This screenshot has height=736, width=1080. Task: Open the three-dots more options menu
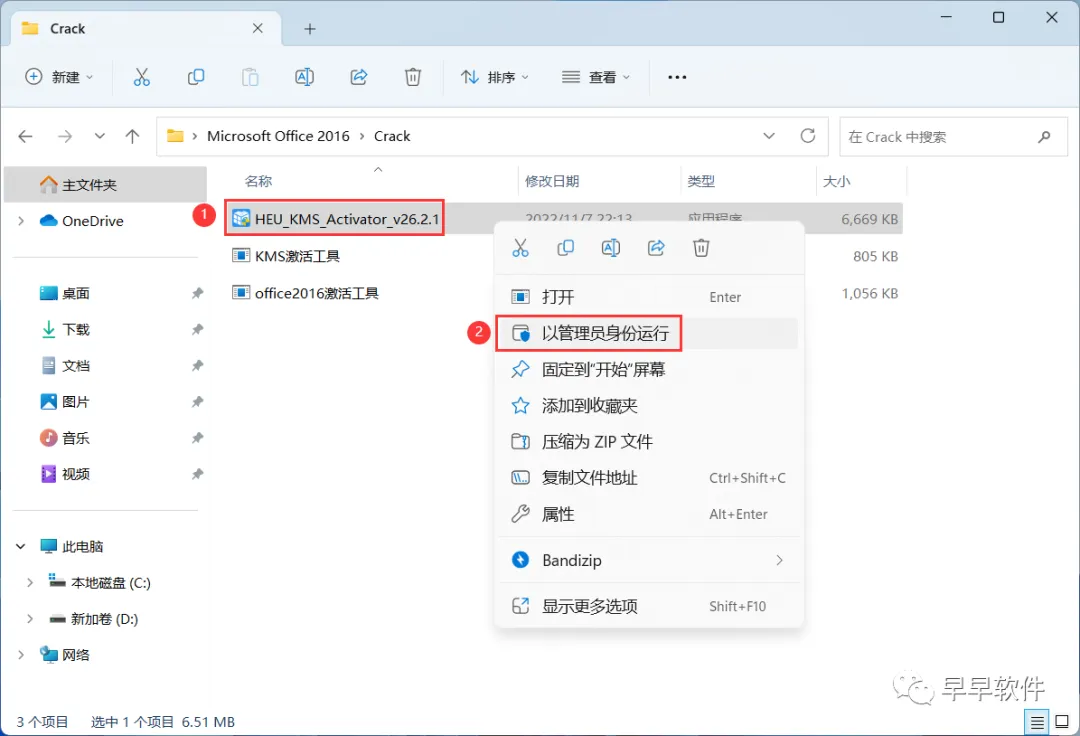pyautogui.click(x=677, y=77)
